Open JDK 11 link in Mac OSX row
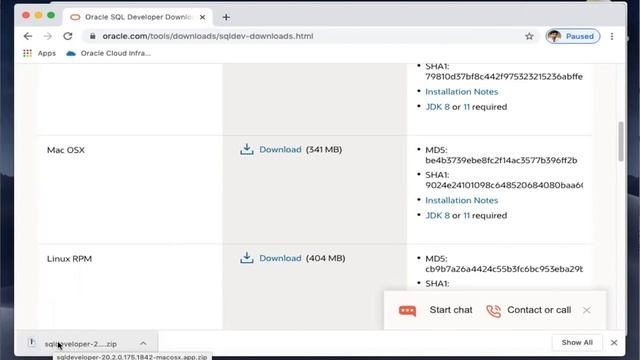The height and width of the screenshot is (360, 640). [x=467, y=216]
